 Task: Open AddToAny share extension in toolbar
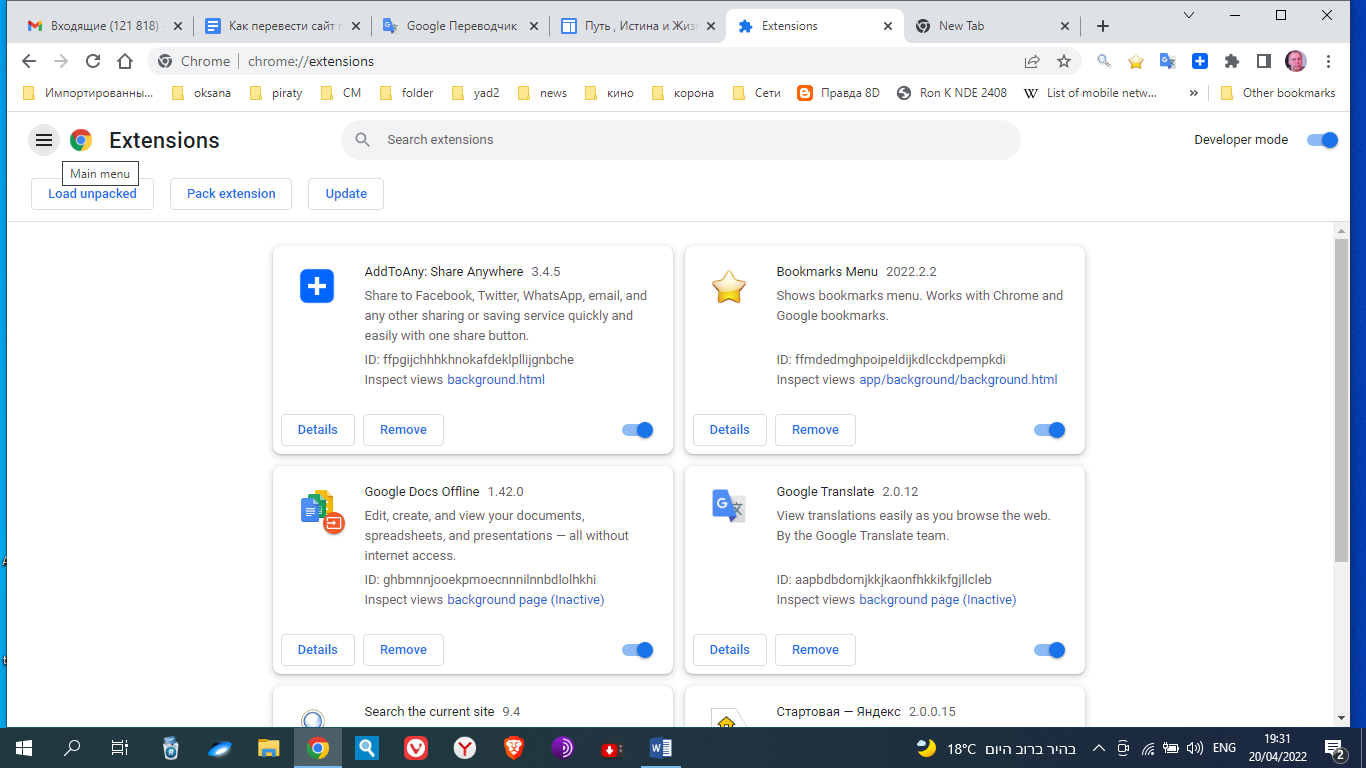point(1200,61)
